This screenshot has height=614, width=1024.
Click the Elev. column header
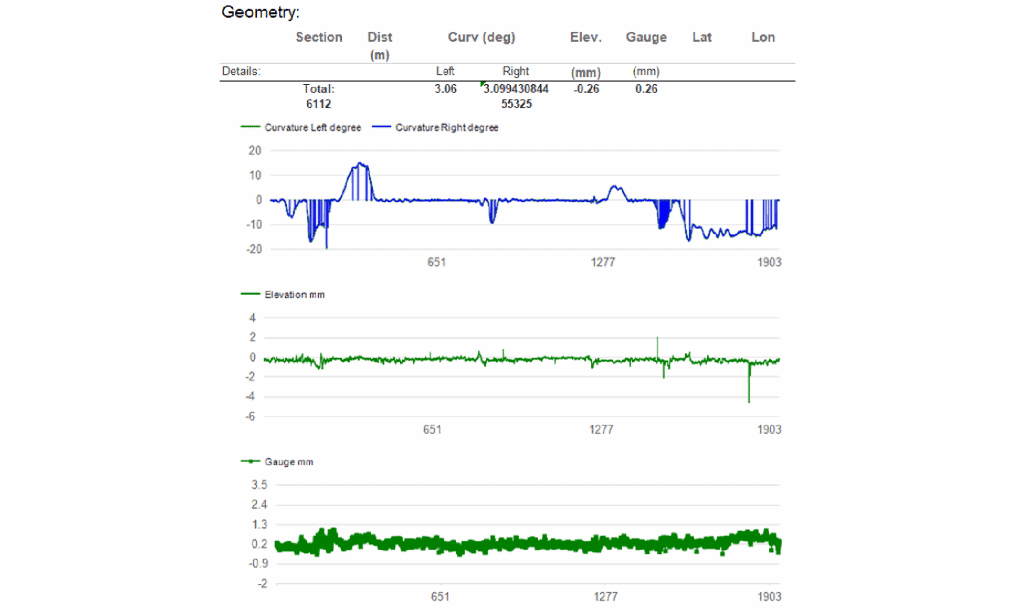(586, 38)
